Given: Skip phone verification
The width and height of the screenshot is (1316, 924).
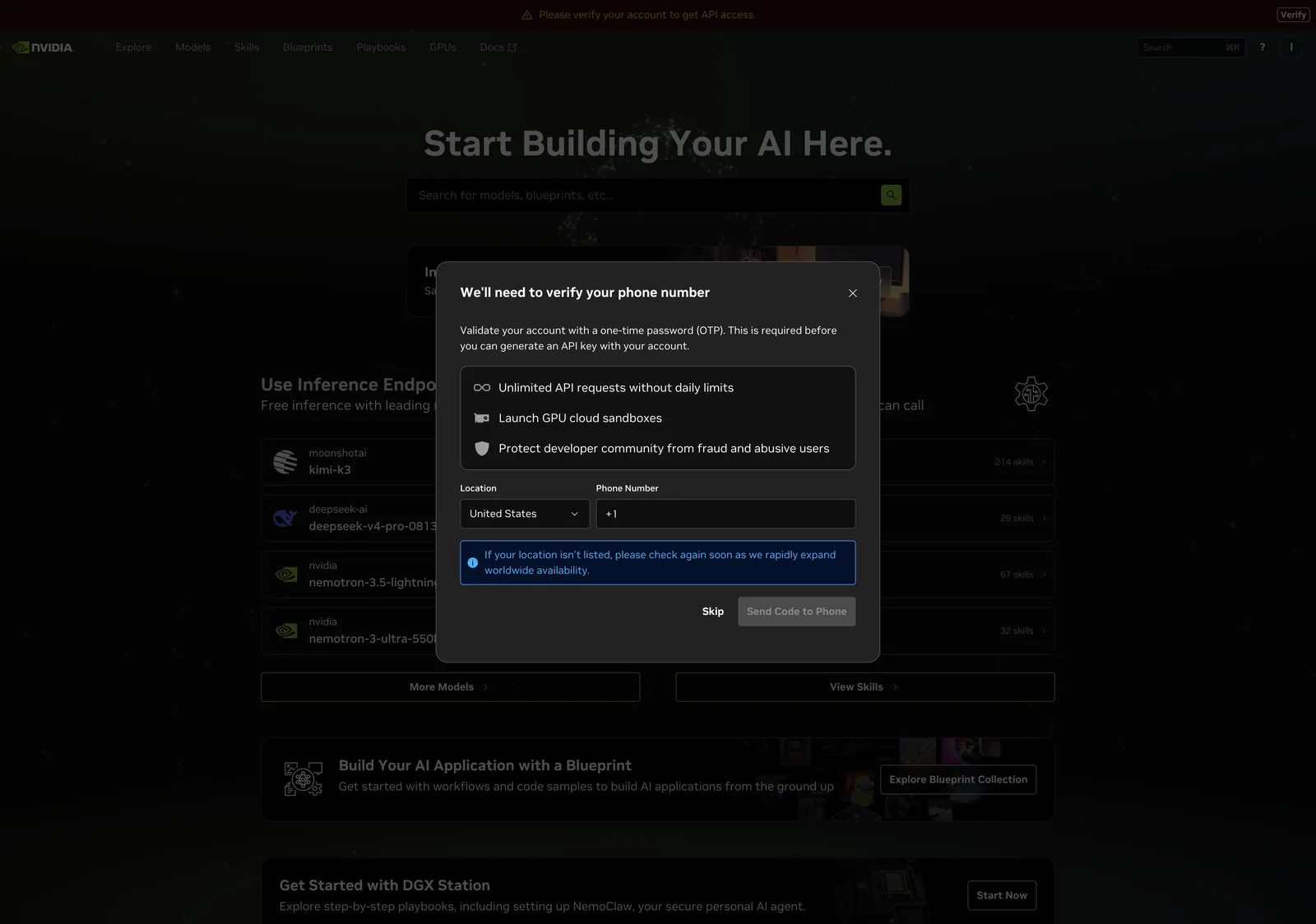Looking at the screenshot, I should [713, 612].
